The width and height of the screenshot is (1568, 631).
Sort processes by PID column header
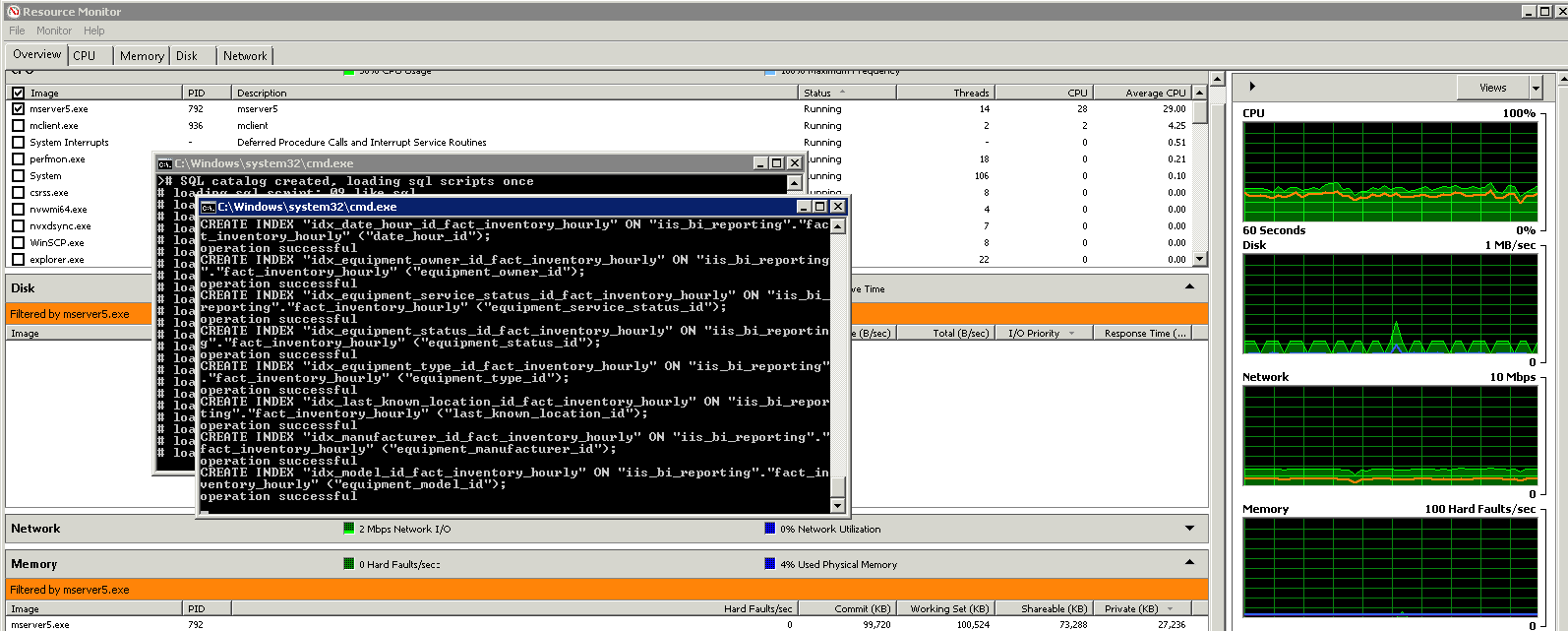(207, 93)
